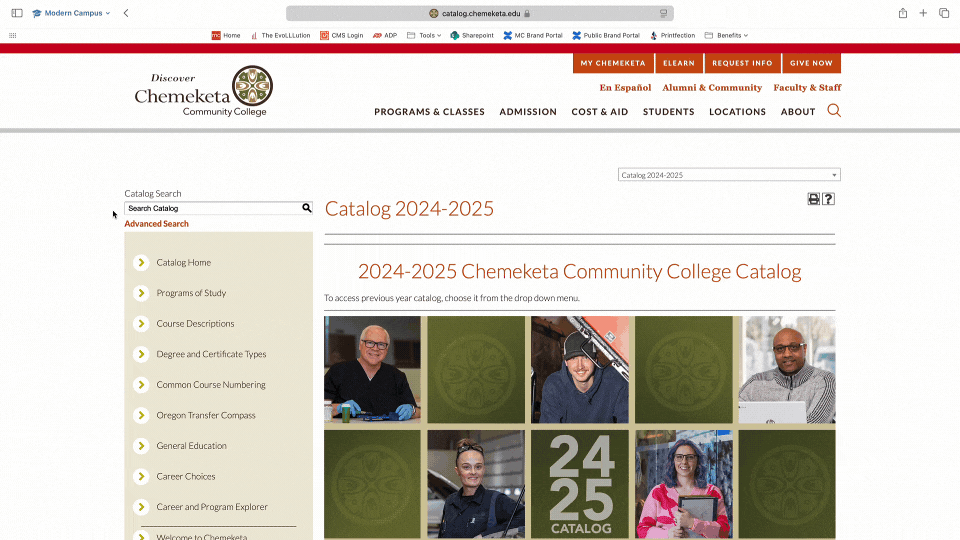
Task: Open the Catalog Home link
Action: pyautogui.click(x=184, y=262)
